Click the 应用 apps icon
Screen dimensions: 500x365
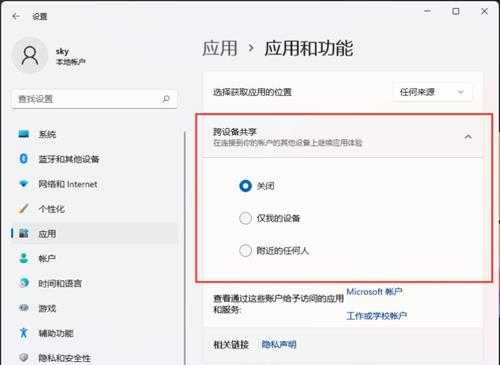23,233
